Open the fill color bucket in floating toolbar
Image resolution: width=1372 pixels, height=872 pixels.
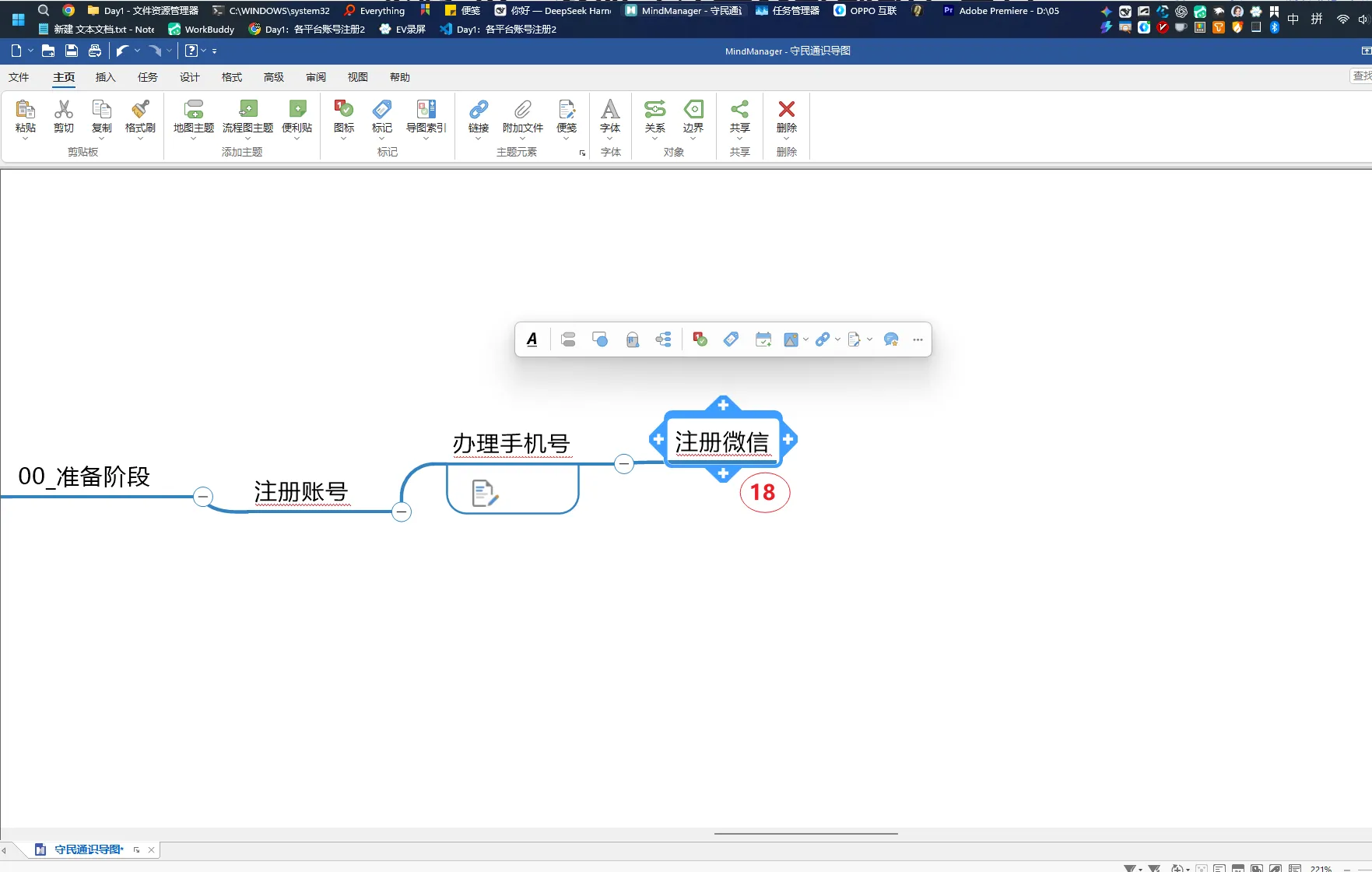(x=632, y=339)
